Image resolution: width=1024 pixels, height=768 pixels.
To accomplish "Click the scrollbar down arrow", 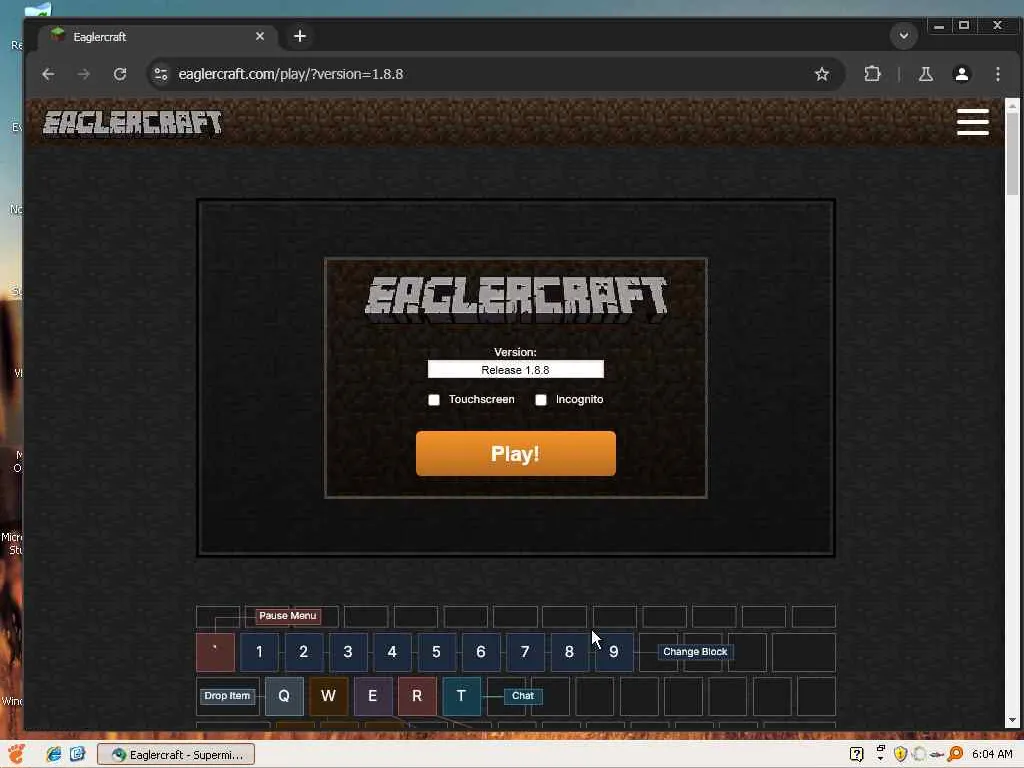I will click(x=1012, y=720).
